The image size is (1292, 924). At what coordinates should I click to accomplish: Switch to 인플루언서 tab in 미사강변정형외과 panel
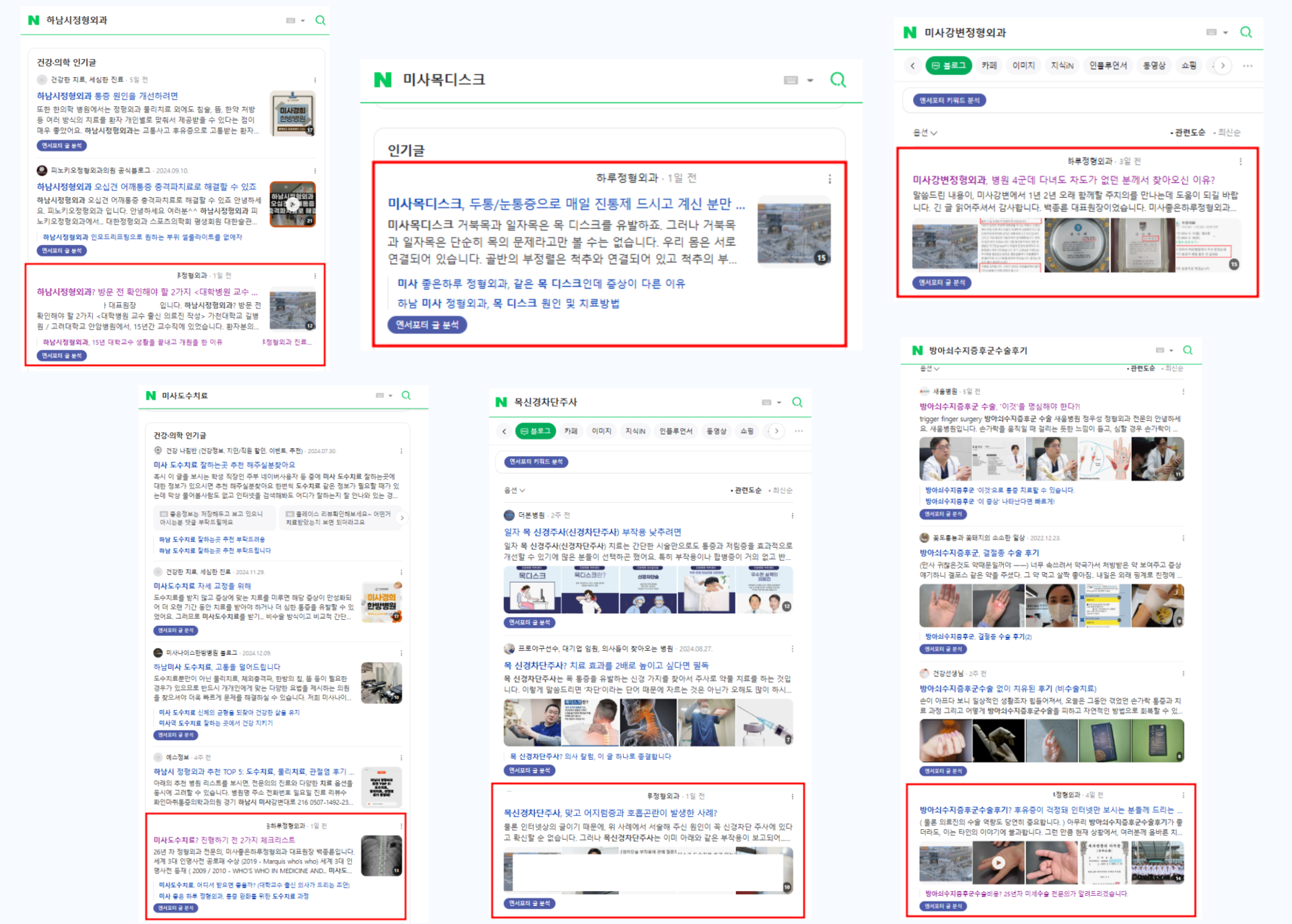[1108, 66]
